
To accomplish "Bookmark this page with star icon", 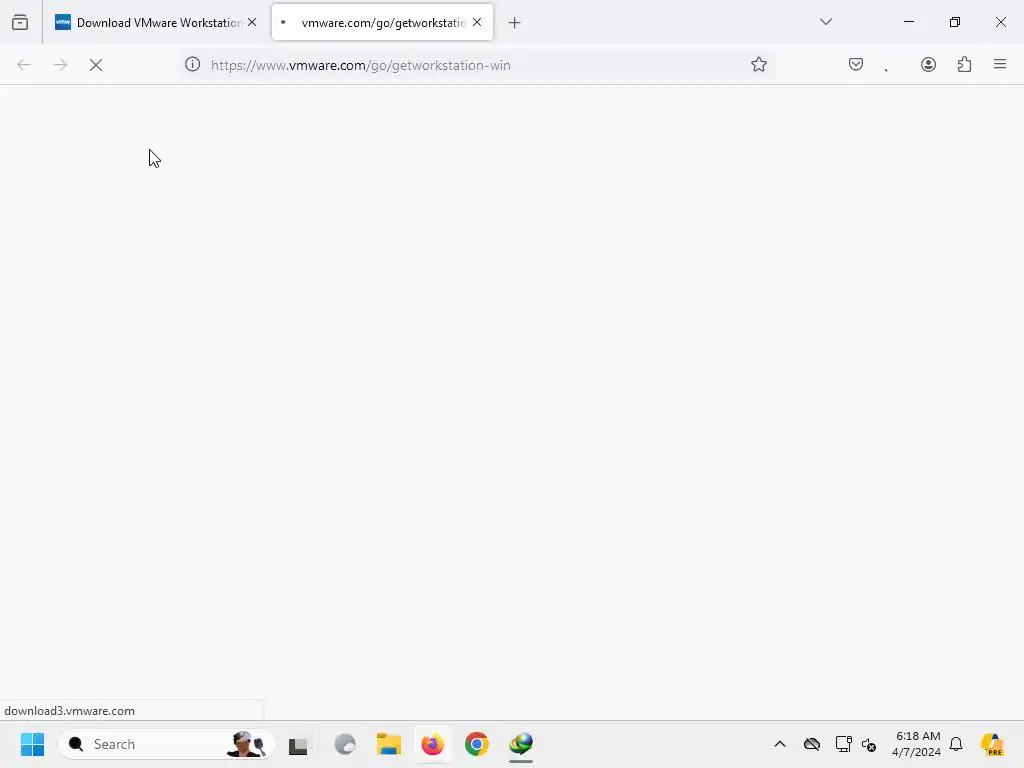I will point(758,65).
